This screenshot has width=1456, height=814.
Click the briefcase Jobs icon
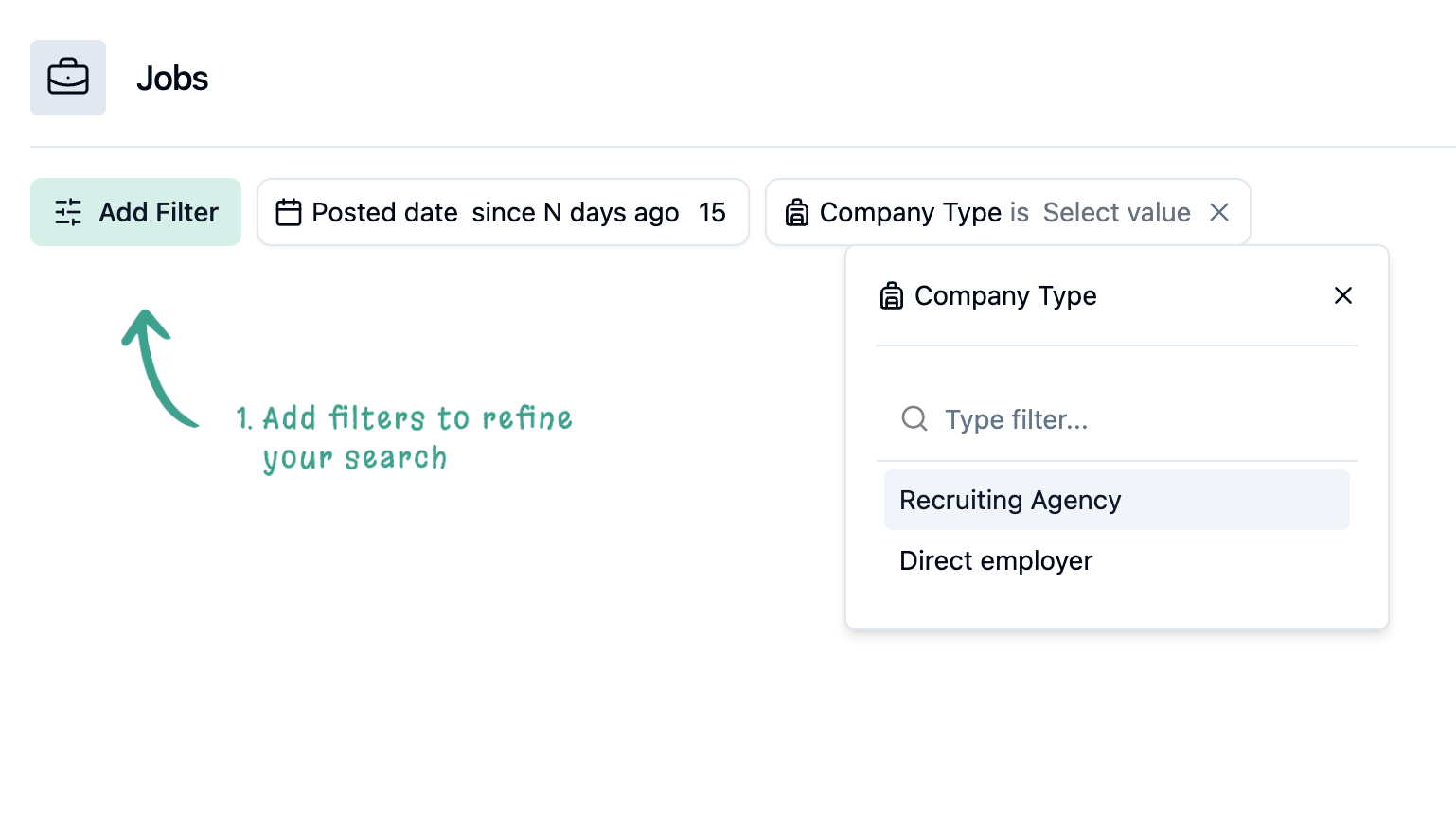coord(67,78)
